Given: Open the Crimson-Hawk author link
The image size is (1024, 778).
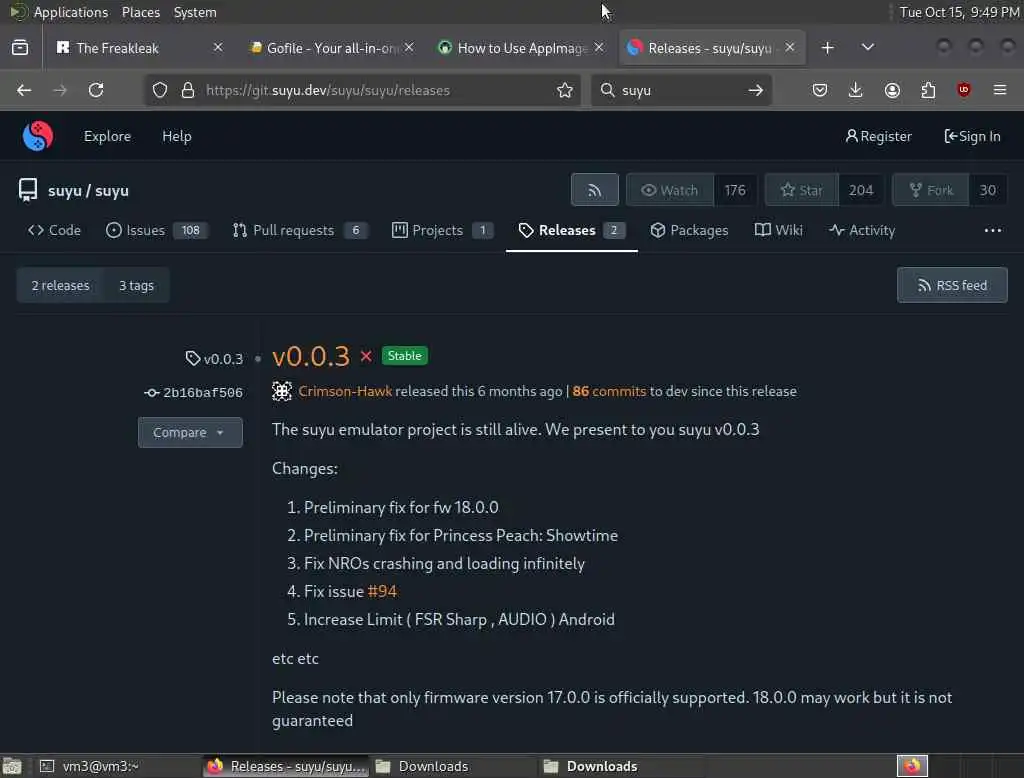Looking at the screenshot, I should pos(345,391).
